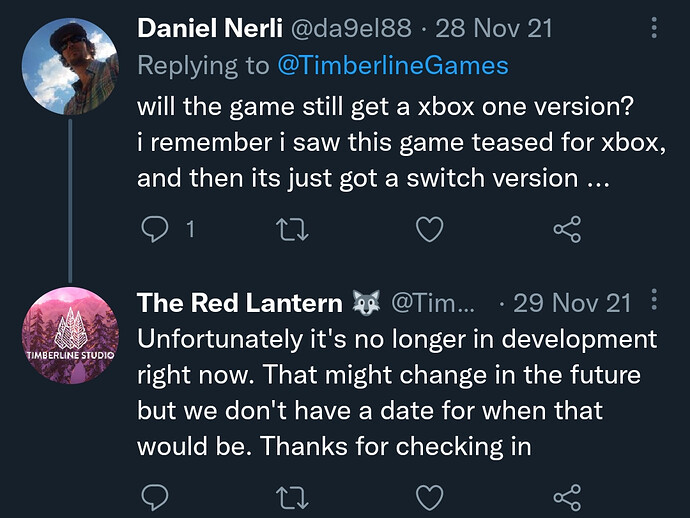Like Daniel Nerli's tweet
The image size is (690, 518).
pyautogui.click(x=429, y=229)
